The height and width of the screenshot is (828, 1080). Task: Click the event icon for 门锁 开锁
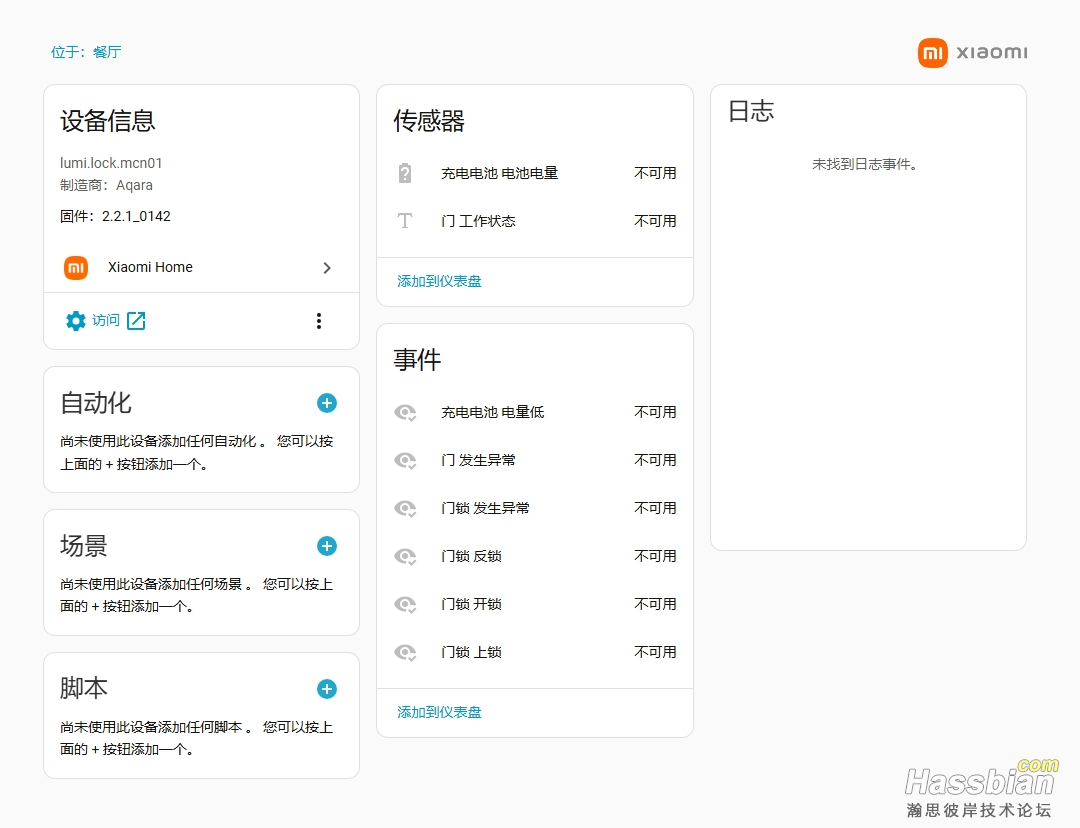click(x=405, y=604)
